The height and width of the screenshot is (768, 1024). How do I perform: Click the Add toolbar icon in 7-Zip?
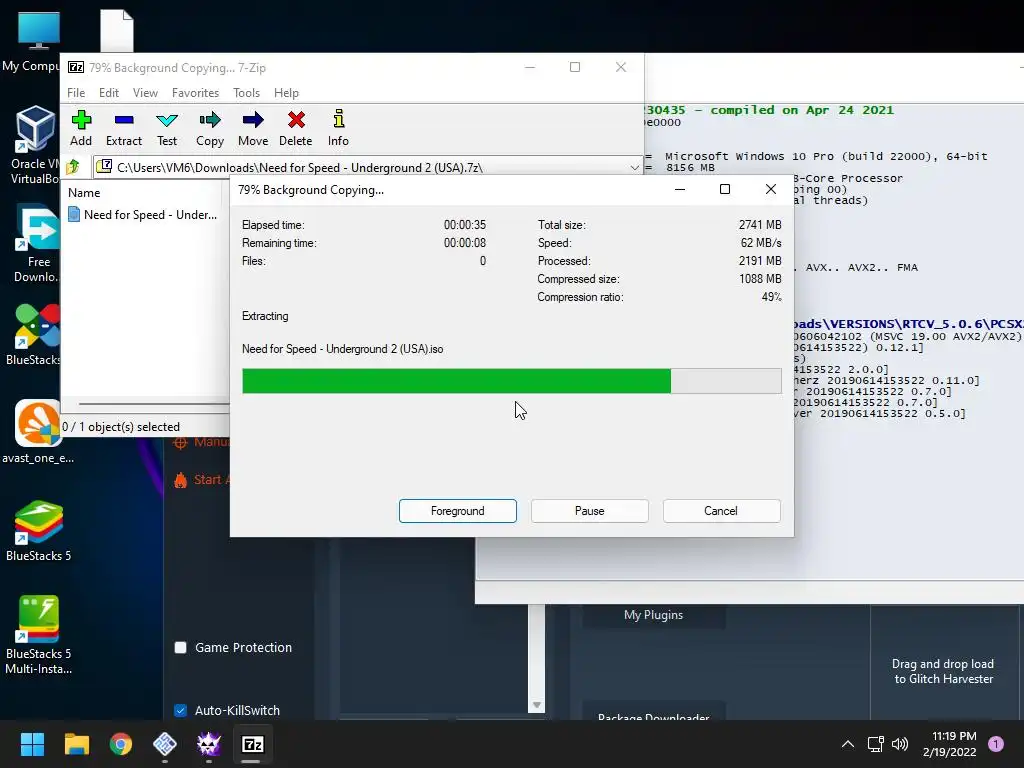[x=81, y=128]
